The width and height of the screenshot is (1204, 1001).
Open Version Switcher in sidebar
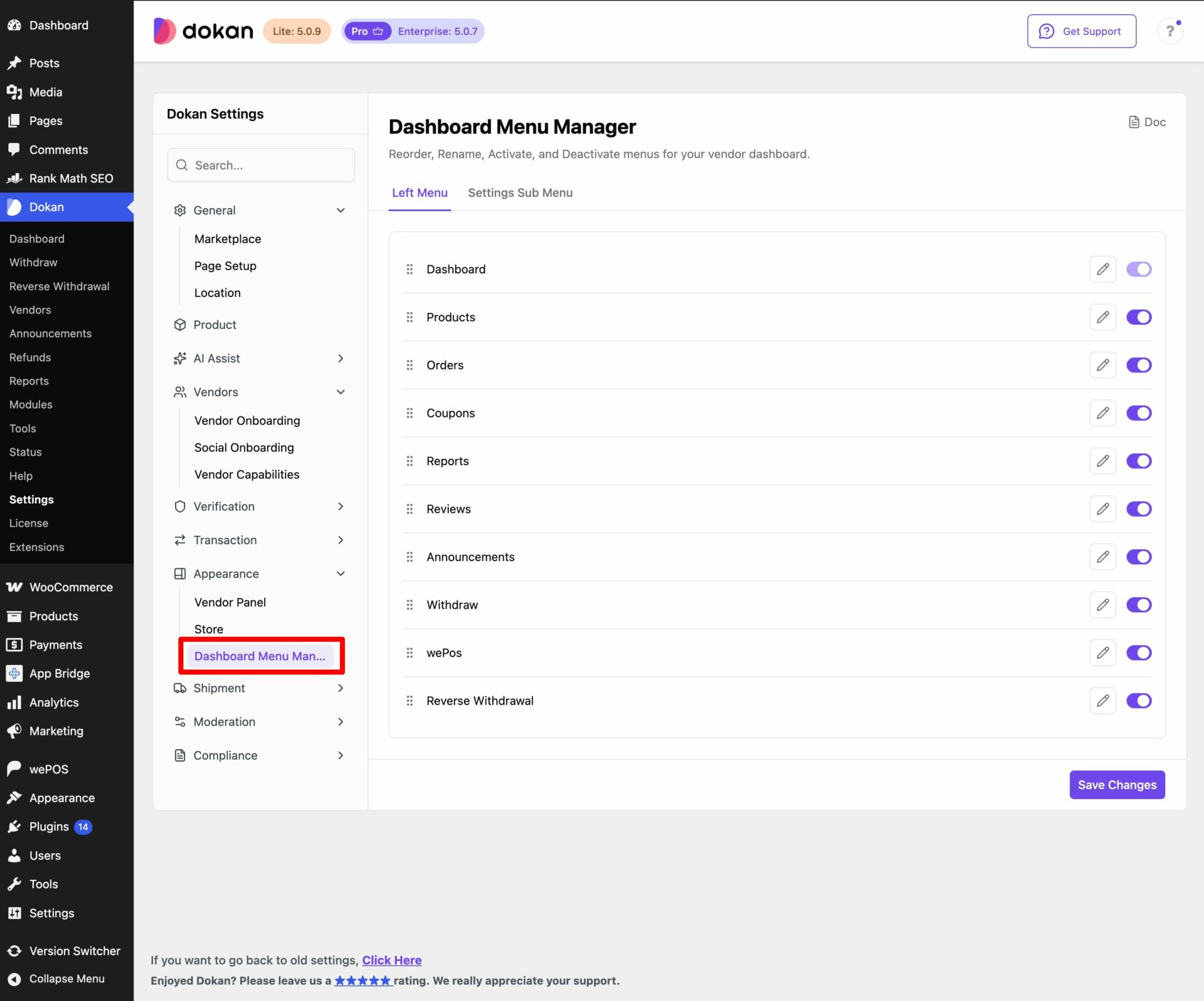pos(66,951)
